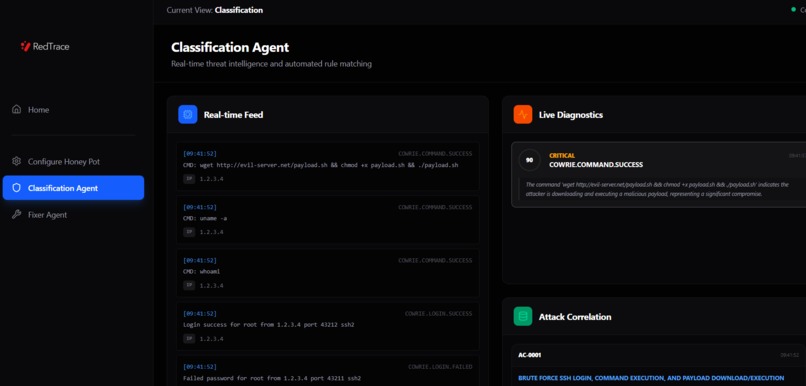Click the RedTrace logo icon

[x=25, y=46]
